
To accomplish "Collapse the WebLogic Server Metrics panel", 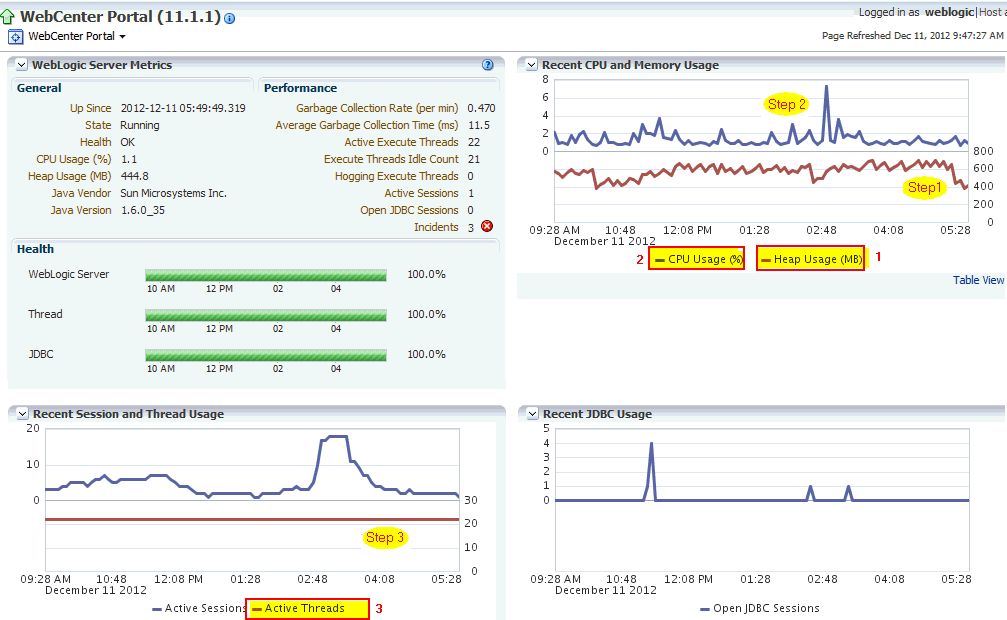I will (22, 65).
